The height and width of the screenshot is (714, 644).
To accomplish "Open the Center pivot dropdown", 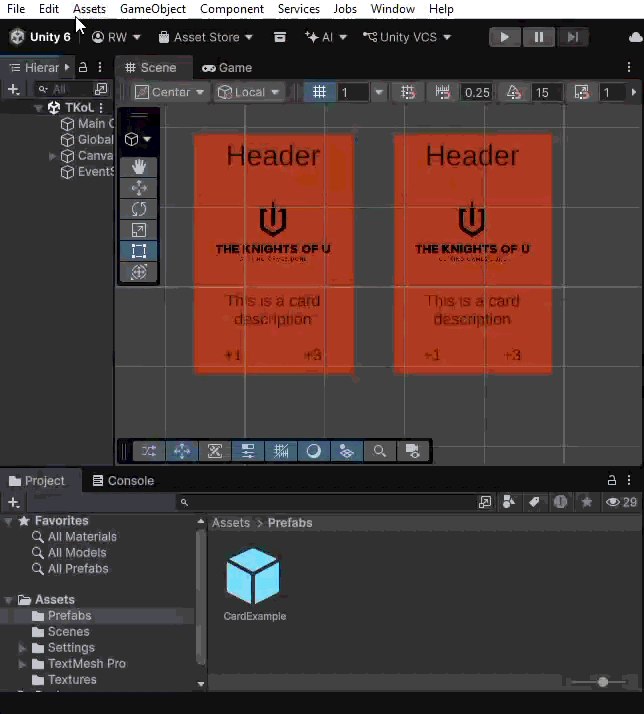I will point(169,92).
